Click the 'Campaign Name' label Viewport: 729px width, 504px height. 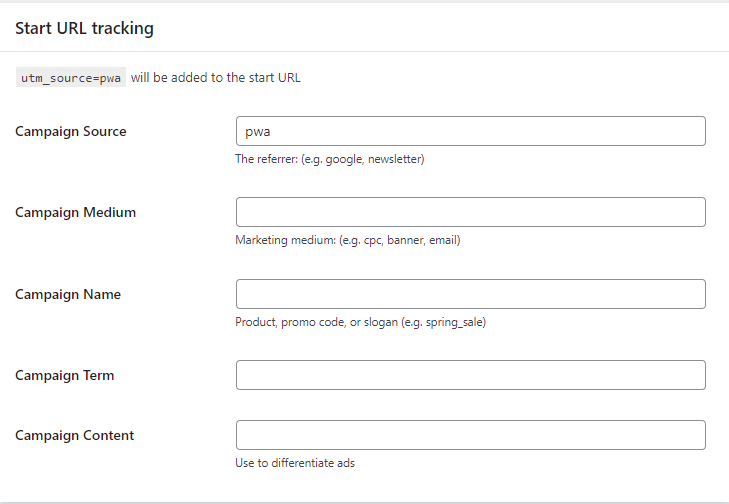[68, 294]
